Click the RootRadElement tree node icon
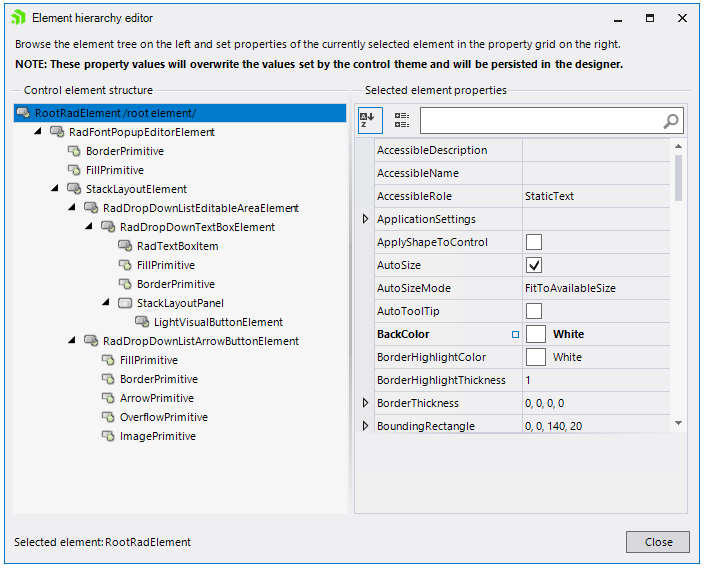705x569 pixels. [23, 113]
